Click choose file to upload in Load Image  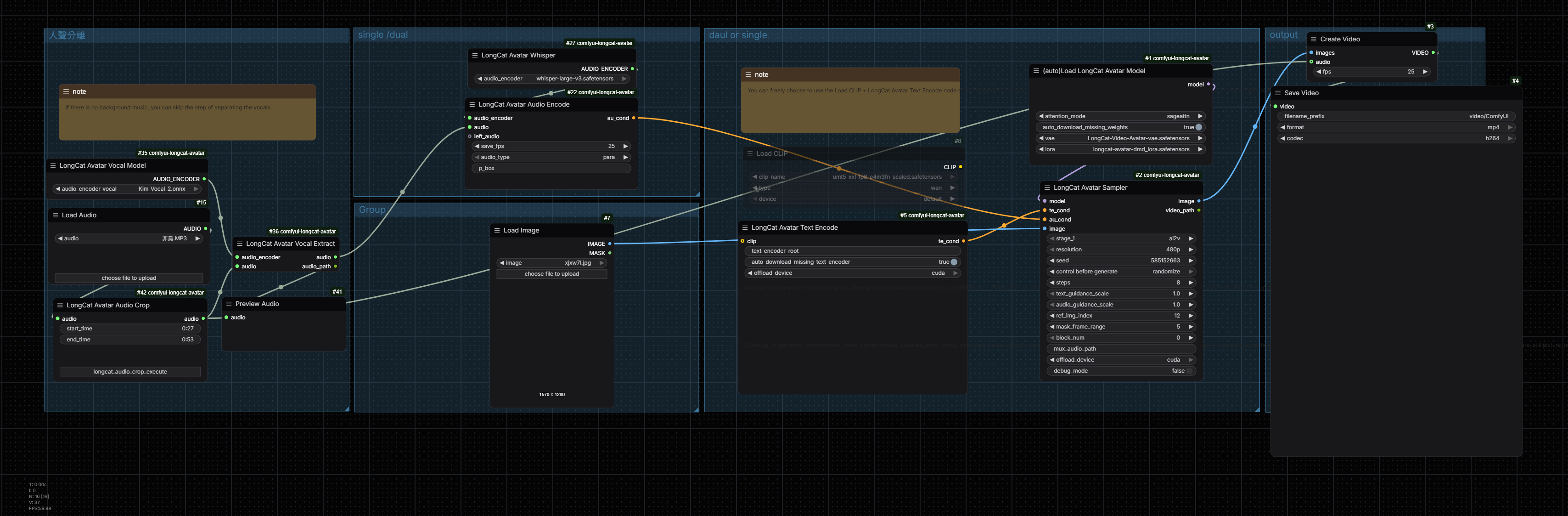tap(552, 274)
